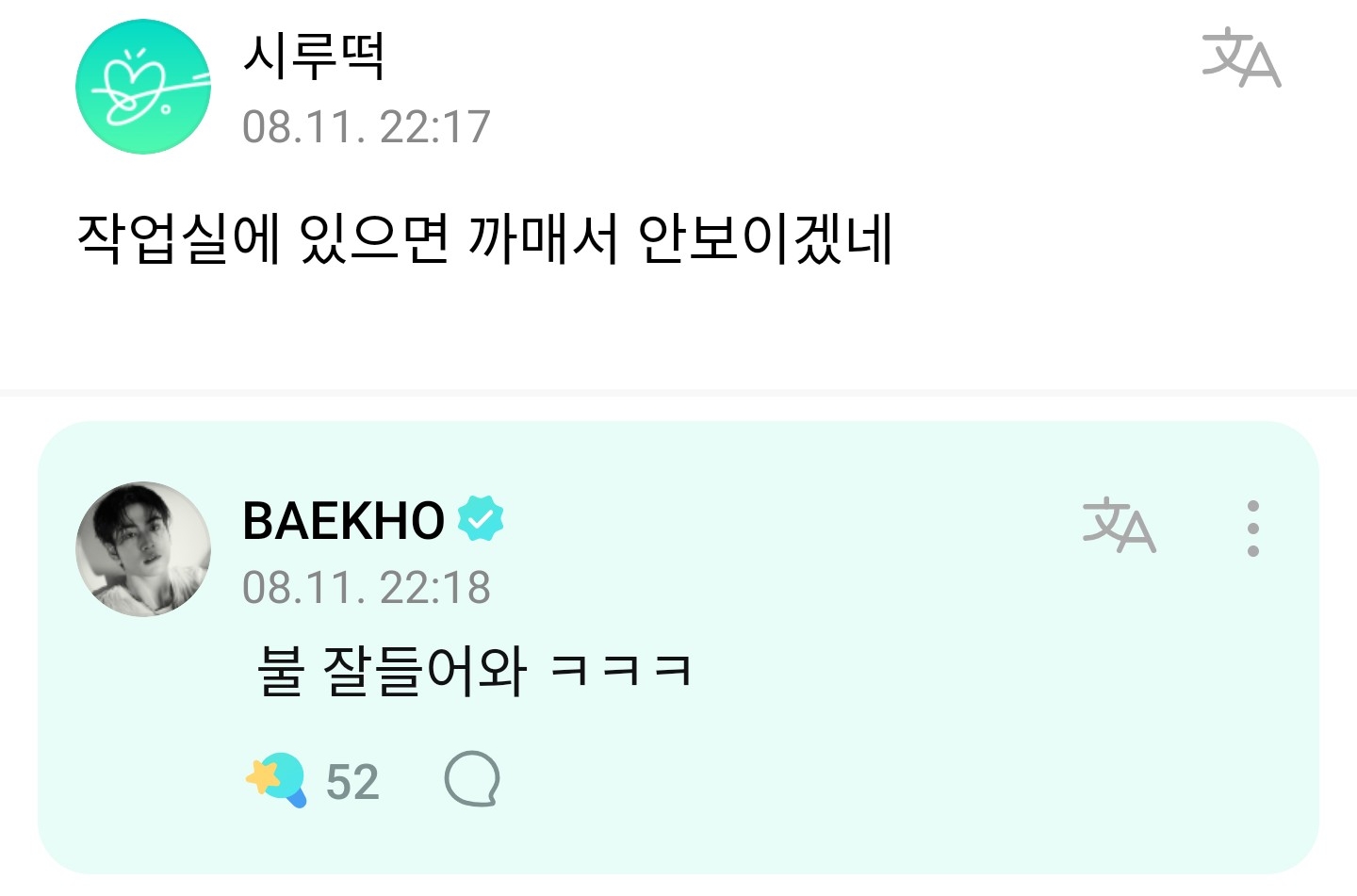This screenshot has height=896, width=1357.
Task: Translate 시루떡's post with the translate icon
Action: (1241, 57)
